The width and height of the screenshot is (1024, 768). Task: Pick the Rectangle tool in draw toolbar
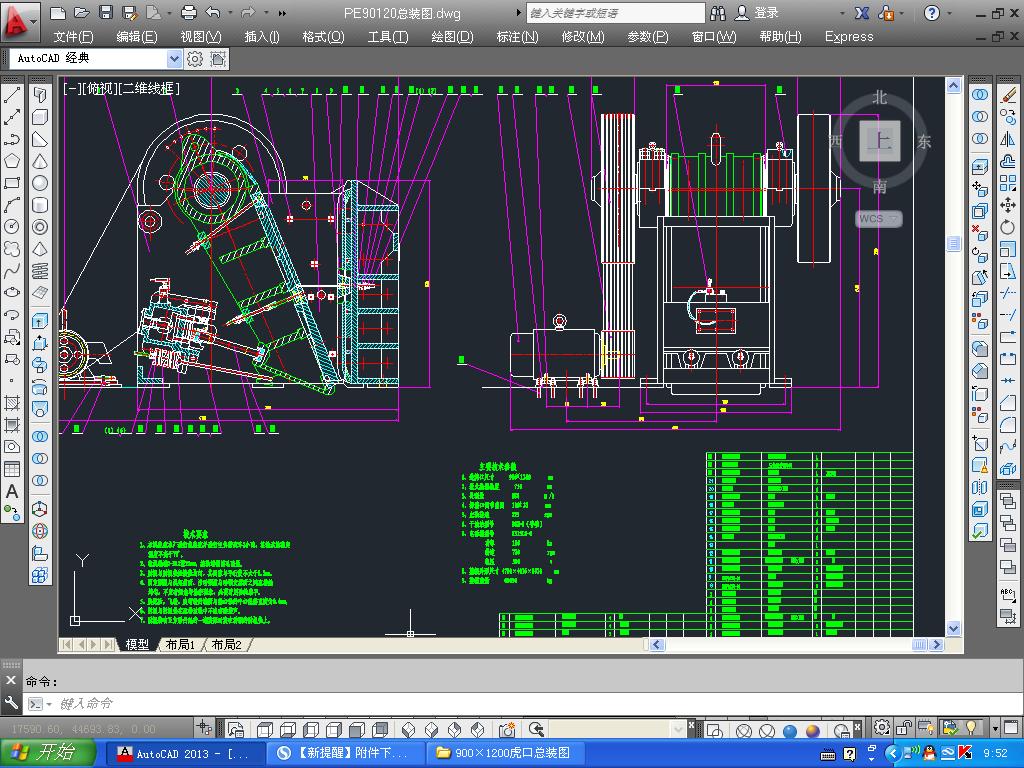[12, 183]
